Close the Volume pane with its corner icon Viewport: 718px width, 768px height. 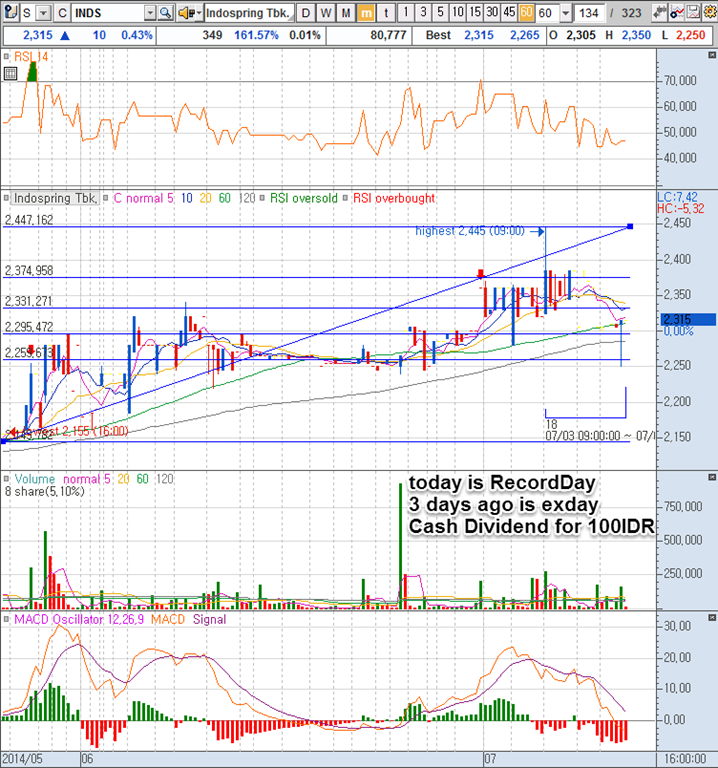pyautogui.click(x=712, y=477)
